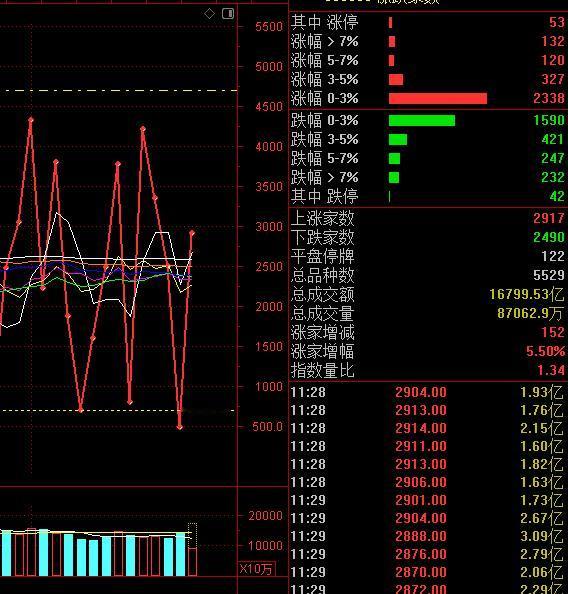The image size is (568, 594).
Task: Select the 11:29 tick row with 2870.00
Action: click(x=428, y=572)
